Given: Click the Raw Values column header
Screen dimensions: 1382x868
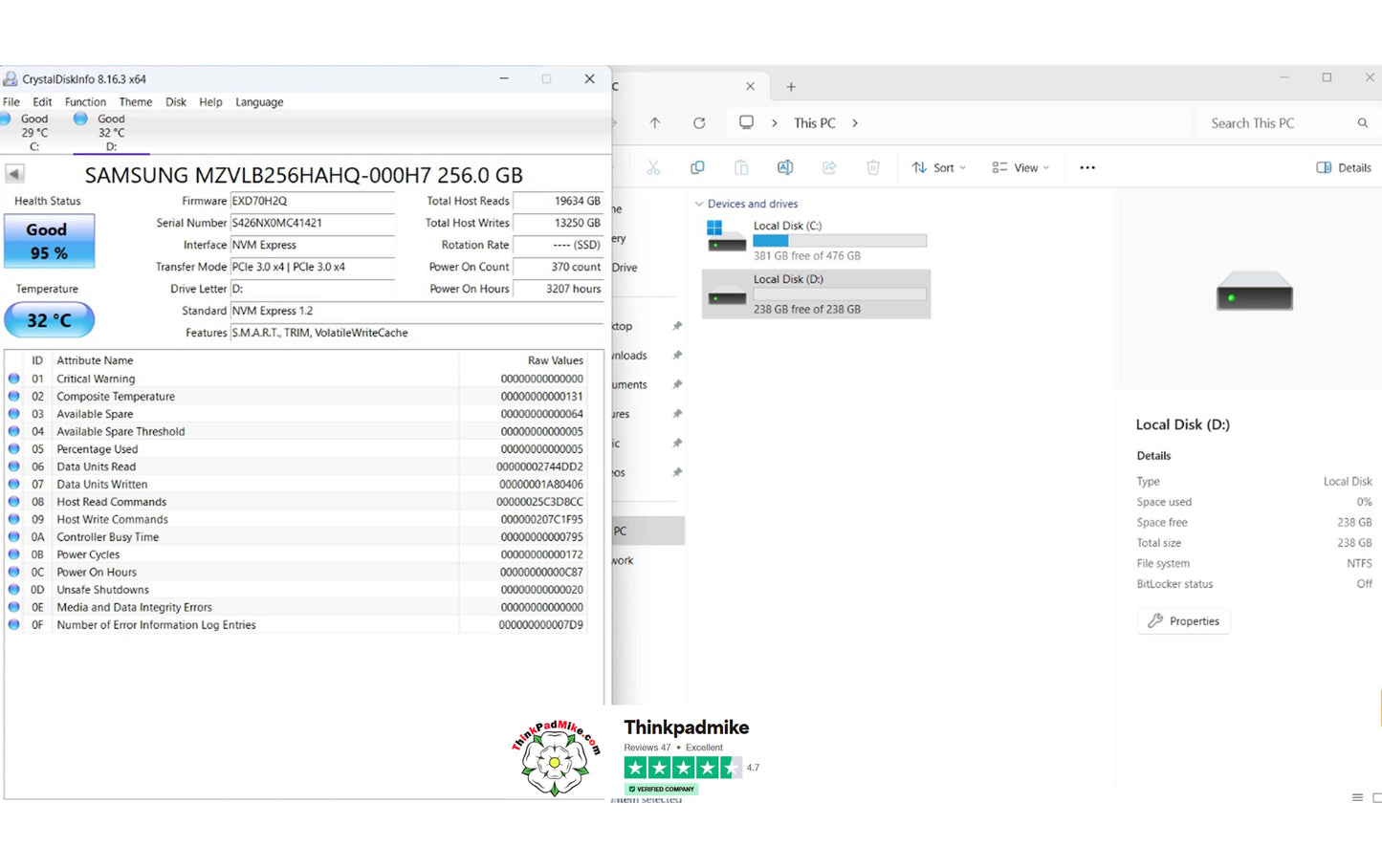Looking at the screenshot, I should click(556, 360).
